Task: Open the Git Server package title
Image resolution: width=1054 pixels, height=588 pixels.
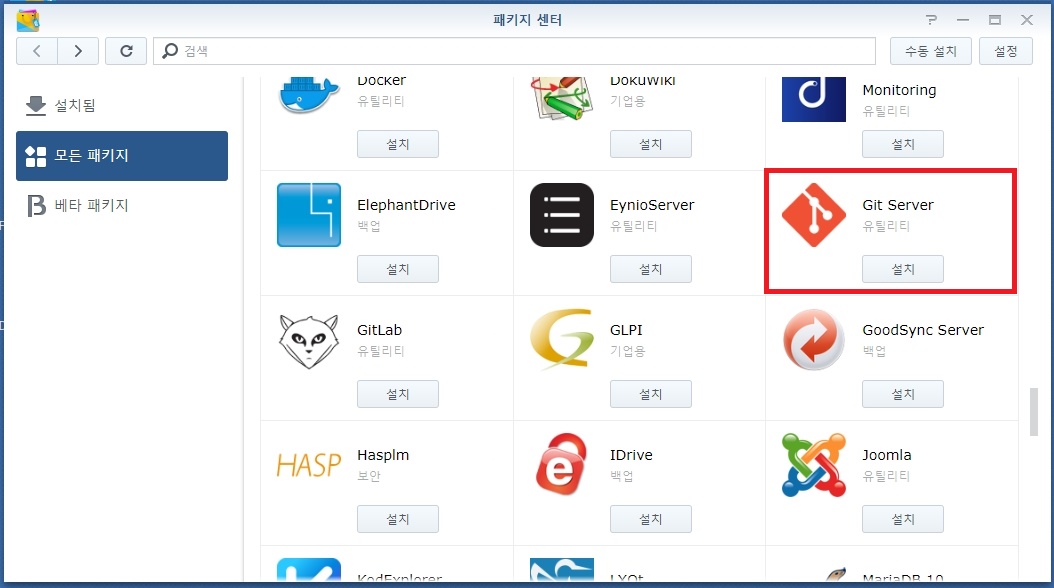Action: coord(898,205)
